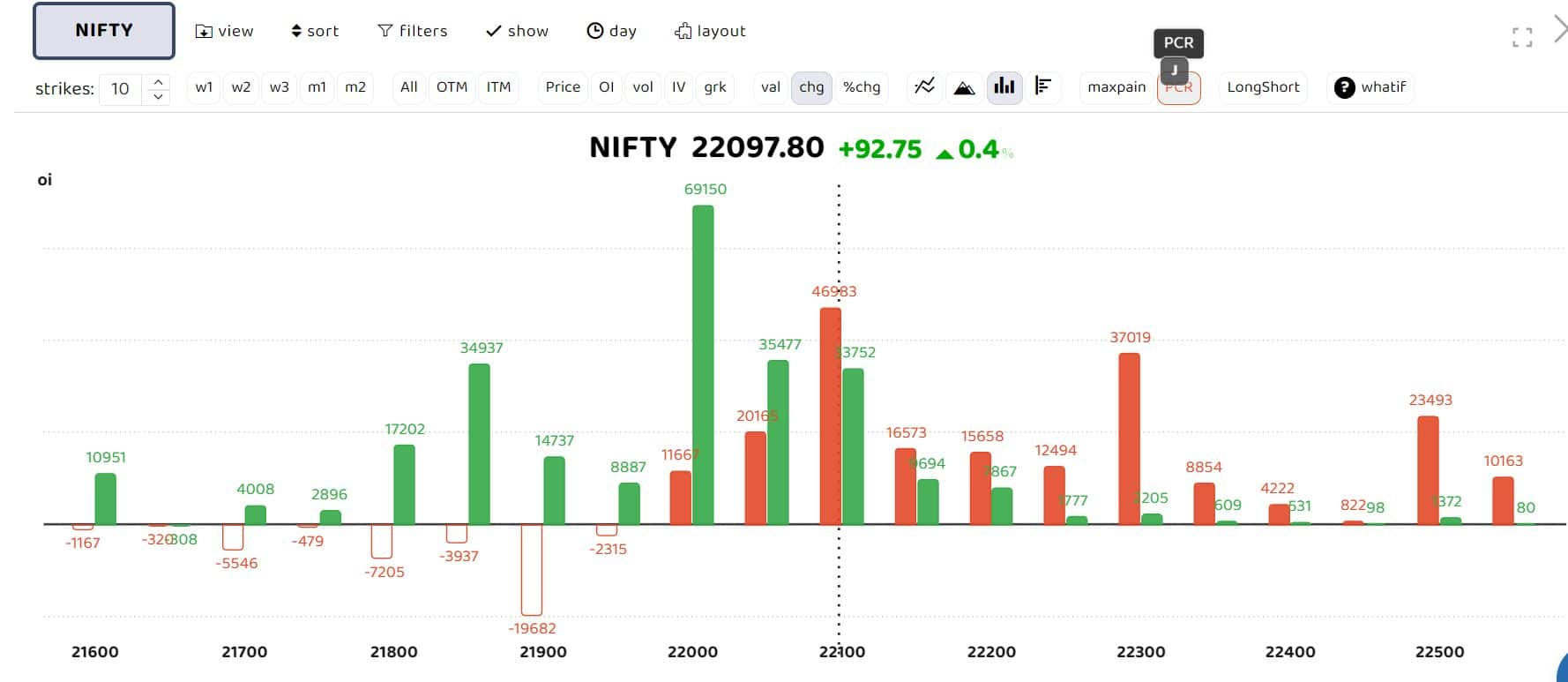This screenshot has height=682, width=1568.
Task: Click the filter funnel icon
Action: 385,31
